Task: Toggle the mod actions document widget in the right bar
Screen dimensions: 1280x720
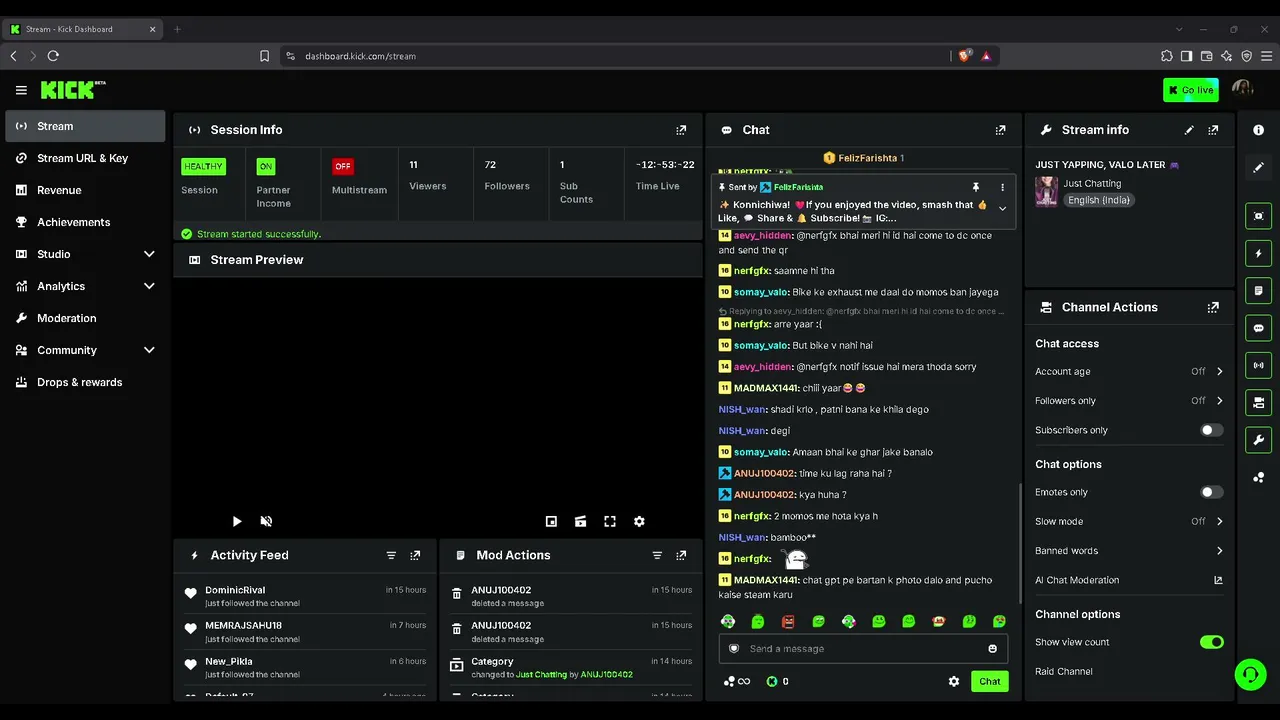Action: click(x=1258, y=291)
